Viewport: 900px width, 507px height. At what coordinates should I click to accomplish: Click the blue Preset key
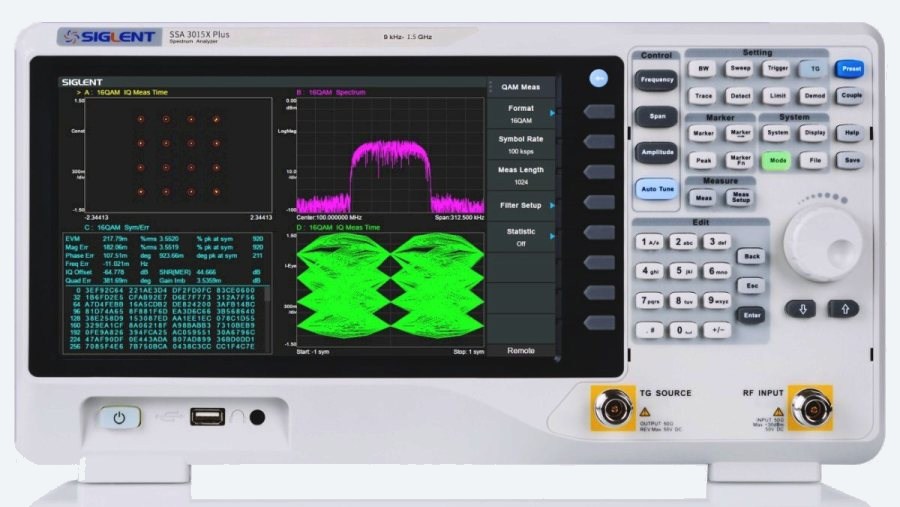tap(851, 69)
